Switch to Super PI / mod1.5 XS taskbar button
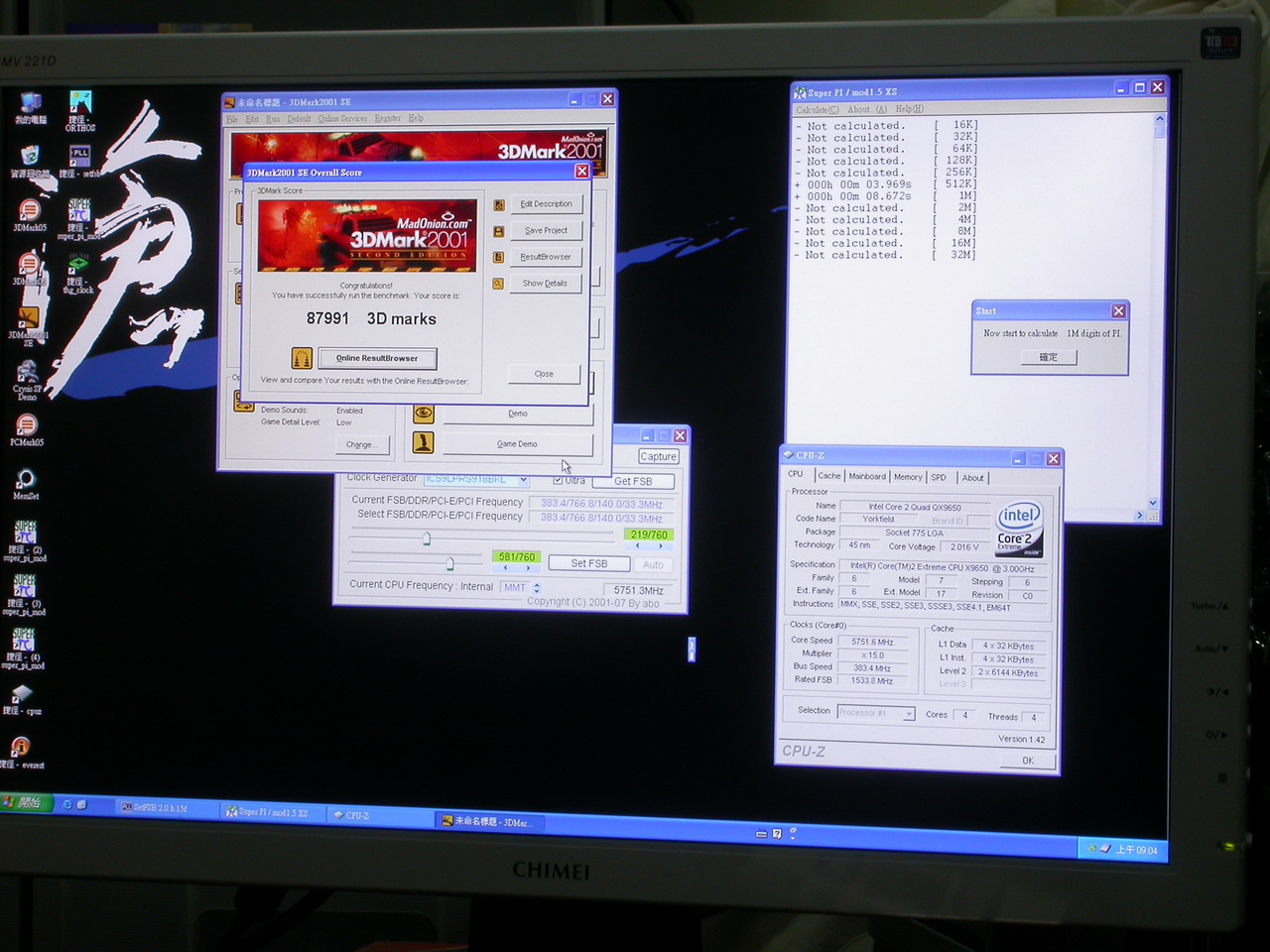The image size is (1270, 952). click(x=273, y=812)
